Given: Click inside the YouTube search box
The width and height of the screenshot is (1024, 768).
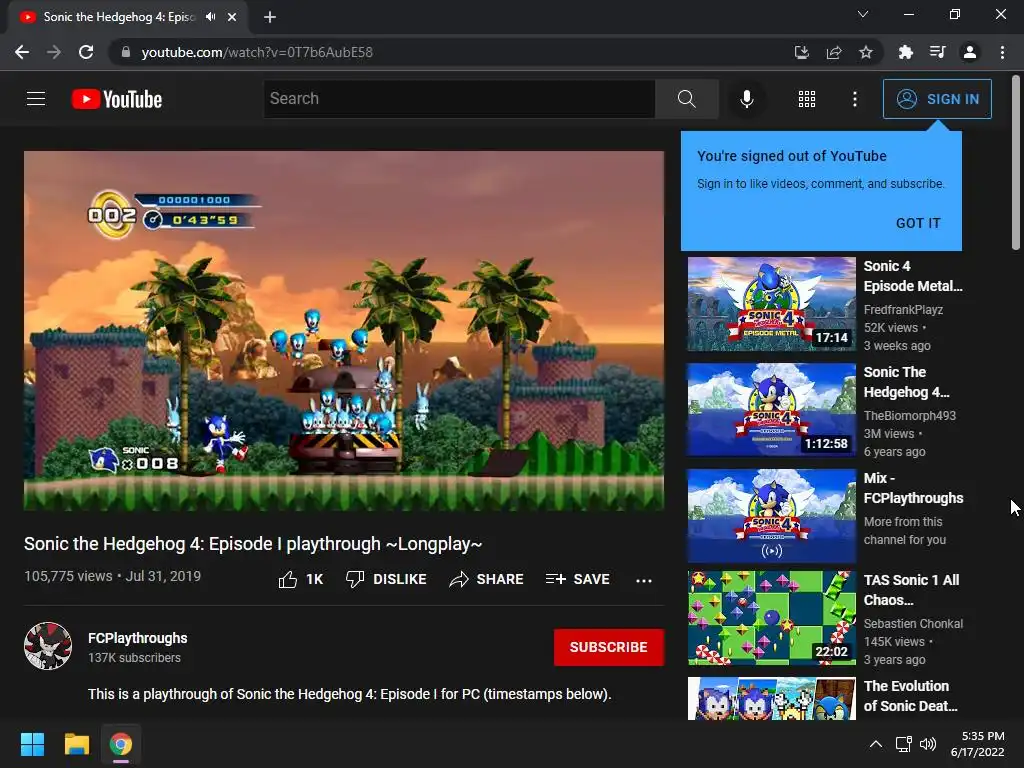Looking at the screenshot, I should tap(459, 99).
